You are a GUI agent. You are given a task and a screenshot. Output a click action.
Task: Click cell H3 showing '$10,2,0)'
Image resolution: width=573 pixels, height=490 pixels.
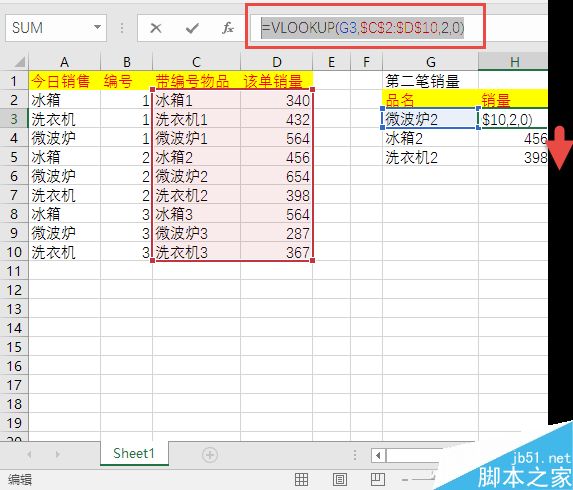(513, 119)
